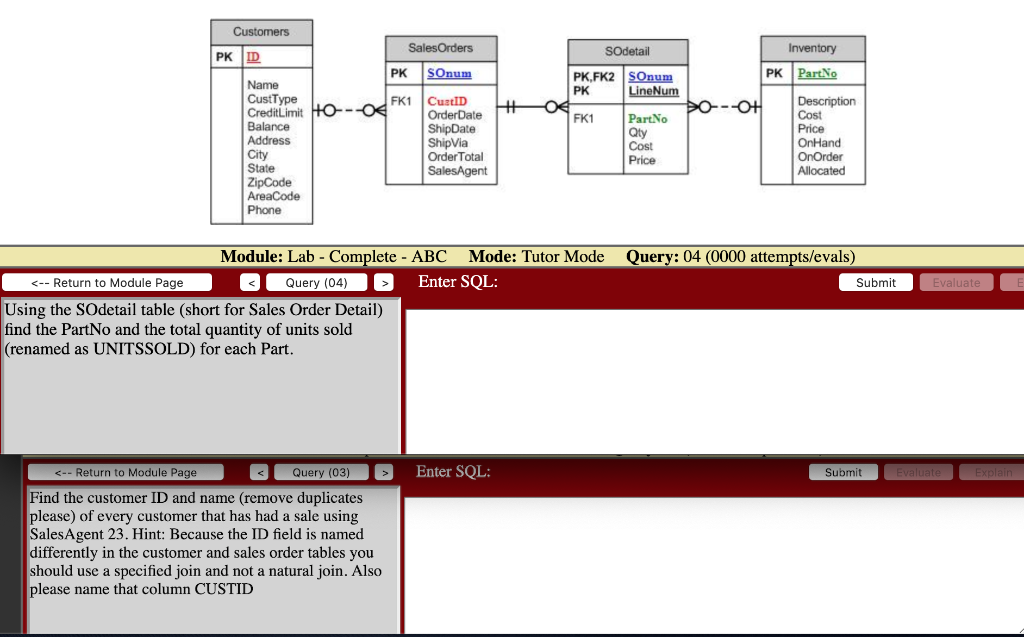The image size is (1024, 637).
Task: Return to the Module Page from Query (03)
Action: tap(125, 471)
